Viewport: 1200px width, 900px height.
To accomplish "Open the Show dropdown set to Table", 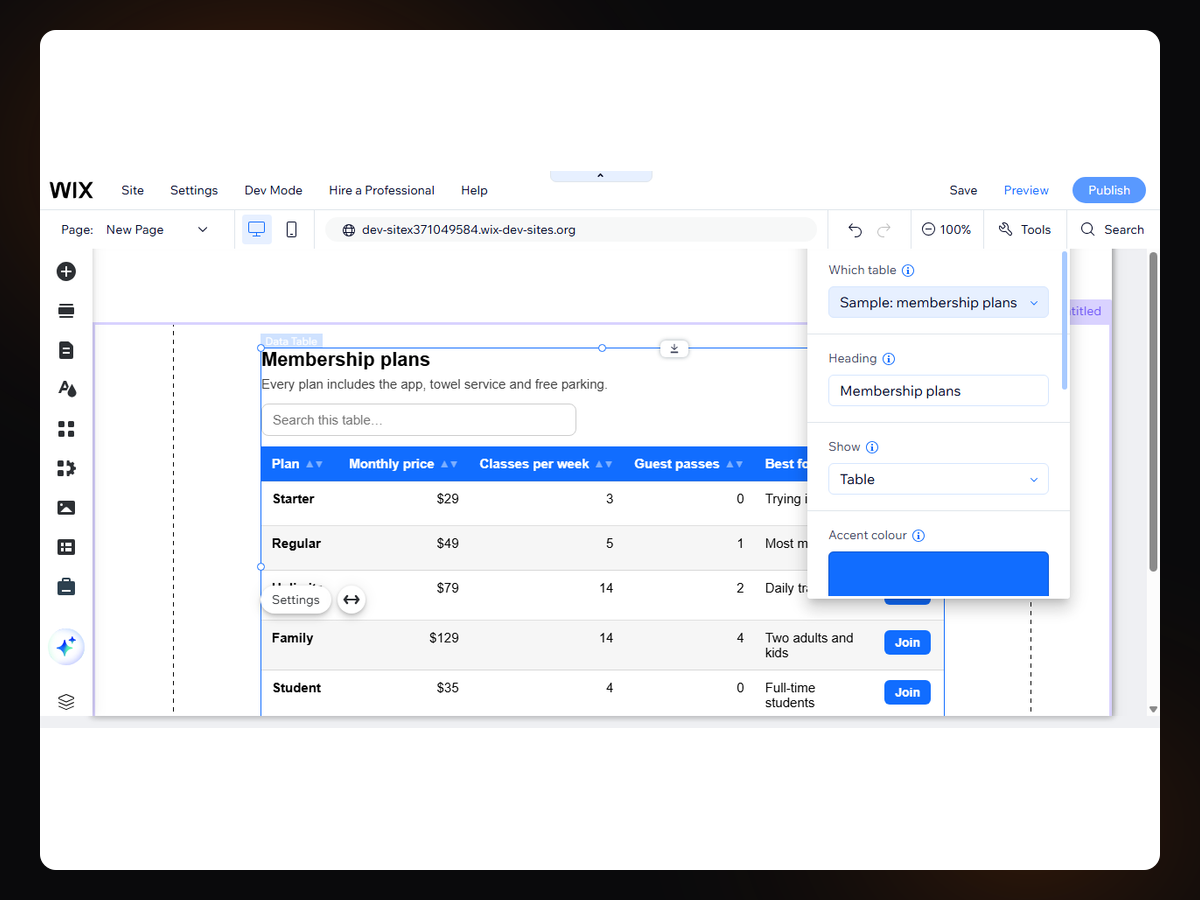I will click(938, 479).
